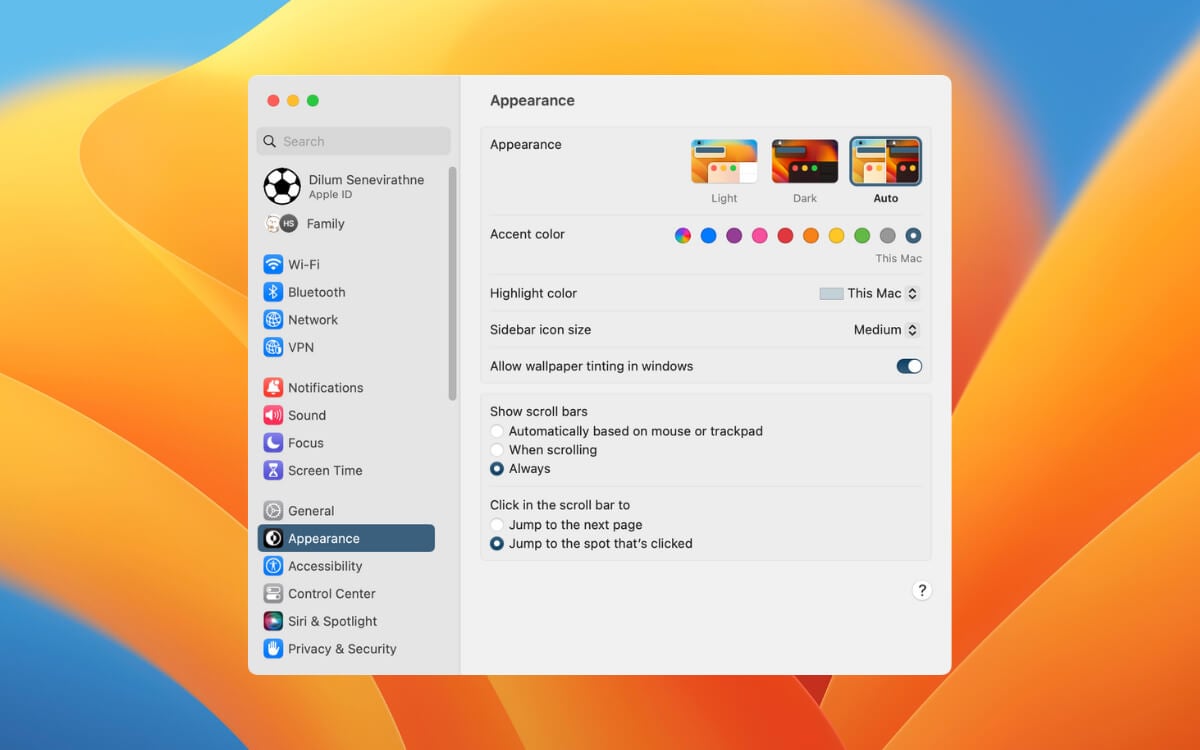Click the 'Siri & Spotlight' sidebar label
The image size is (1200, 750).
(333, 621)
